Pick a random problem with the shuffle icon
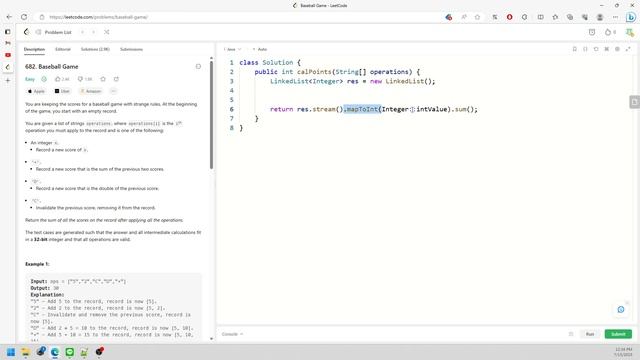 click(107, 32)
